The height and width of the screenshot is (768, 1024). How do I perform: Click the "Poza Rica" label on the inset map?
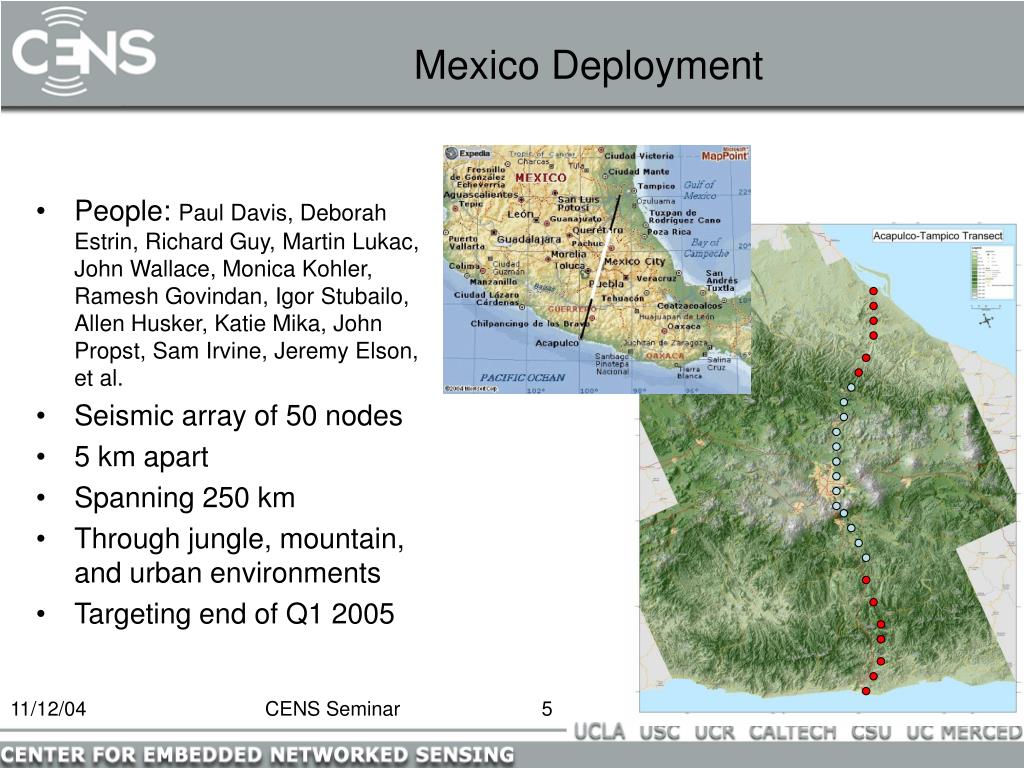tap(669, 232)
